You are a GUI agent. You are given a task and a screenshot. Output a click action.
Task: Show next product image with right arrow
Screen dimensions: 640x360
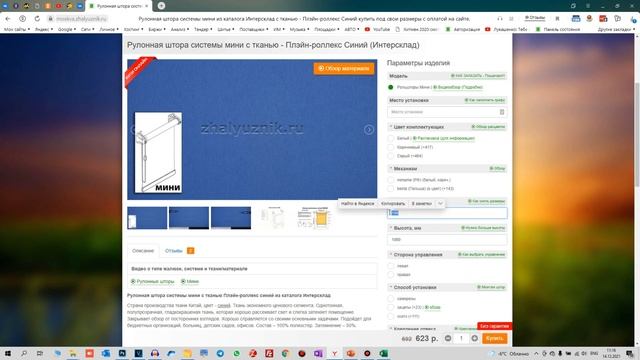tap(369, 130)
